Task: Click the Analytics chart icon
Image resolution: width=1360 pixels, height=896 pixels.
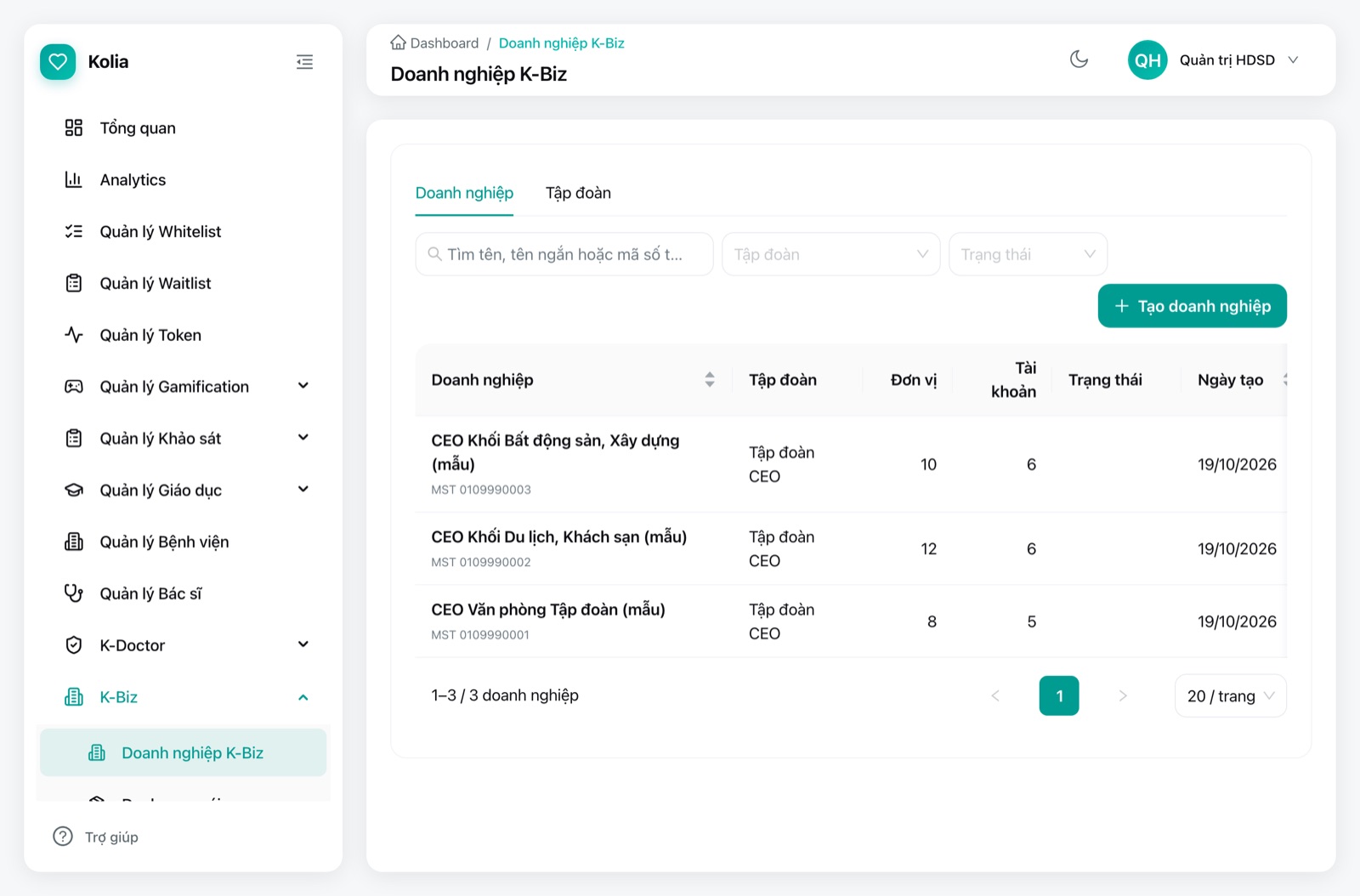Action: coord(74,179)
